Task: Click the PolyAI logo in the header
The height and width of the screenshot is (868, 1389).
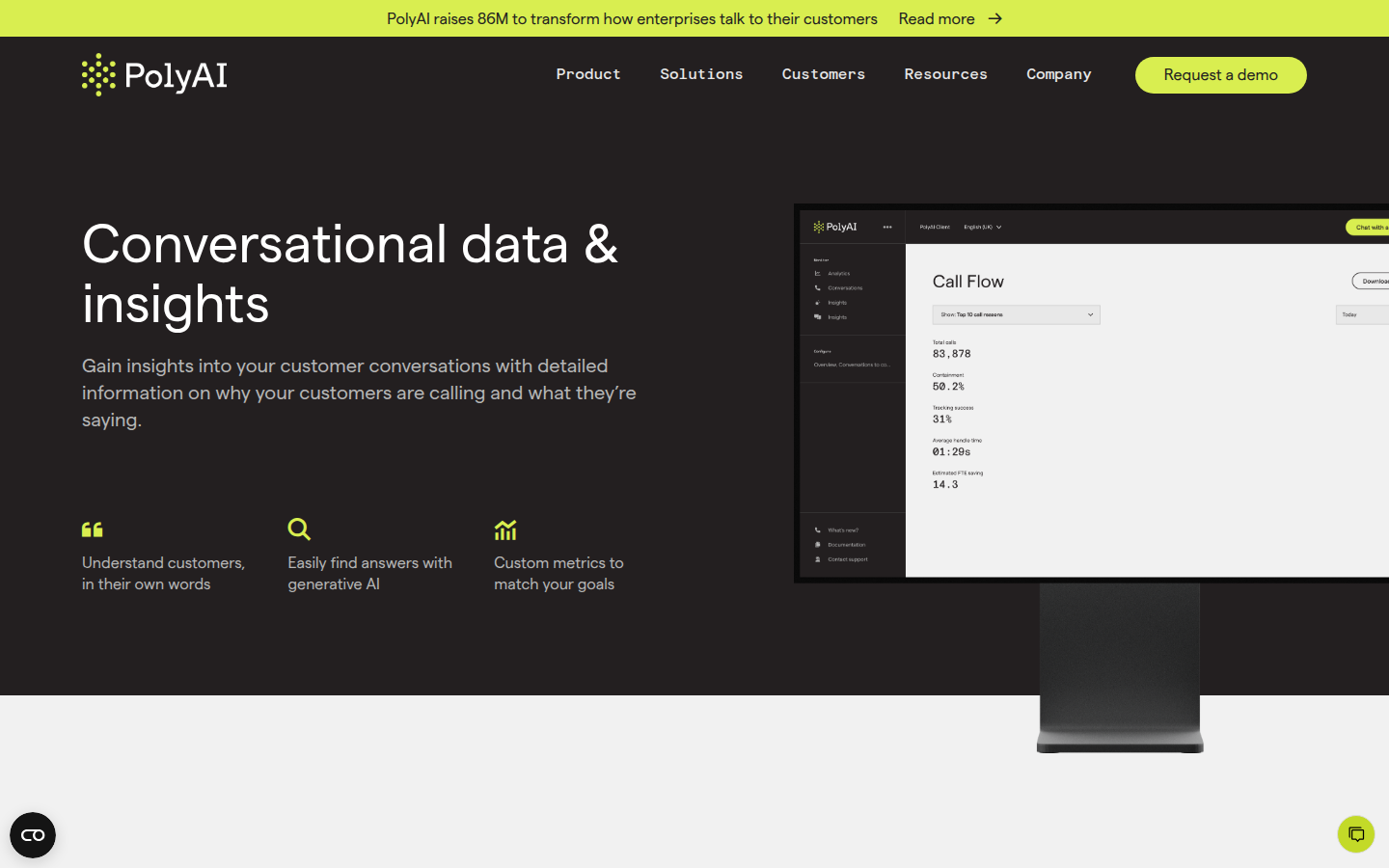Action: pos(154,75)
